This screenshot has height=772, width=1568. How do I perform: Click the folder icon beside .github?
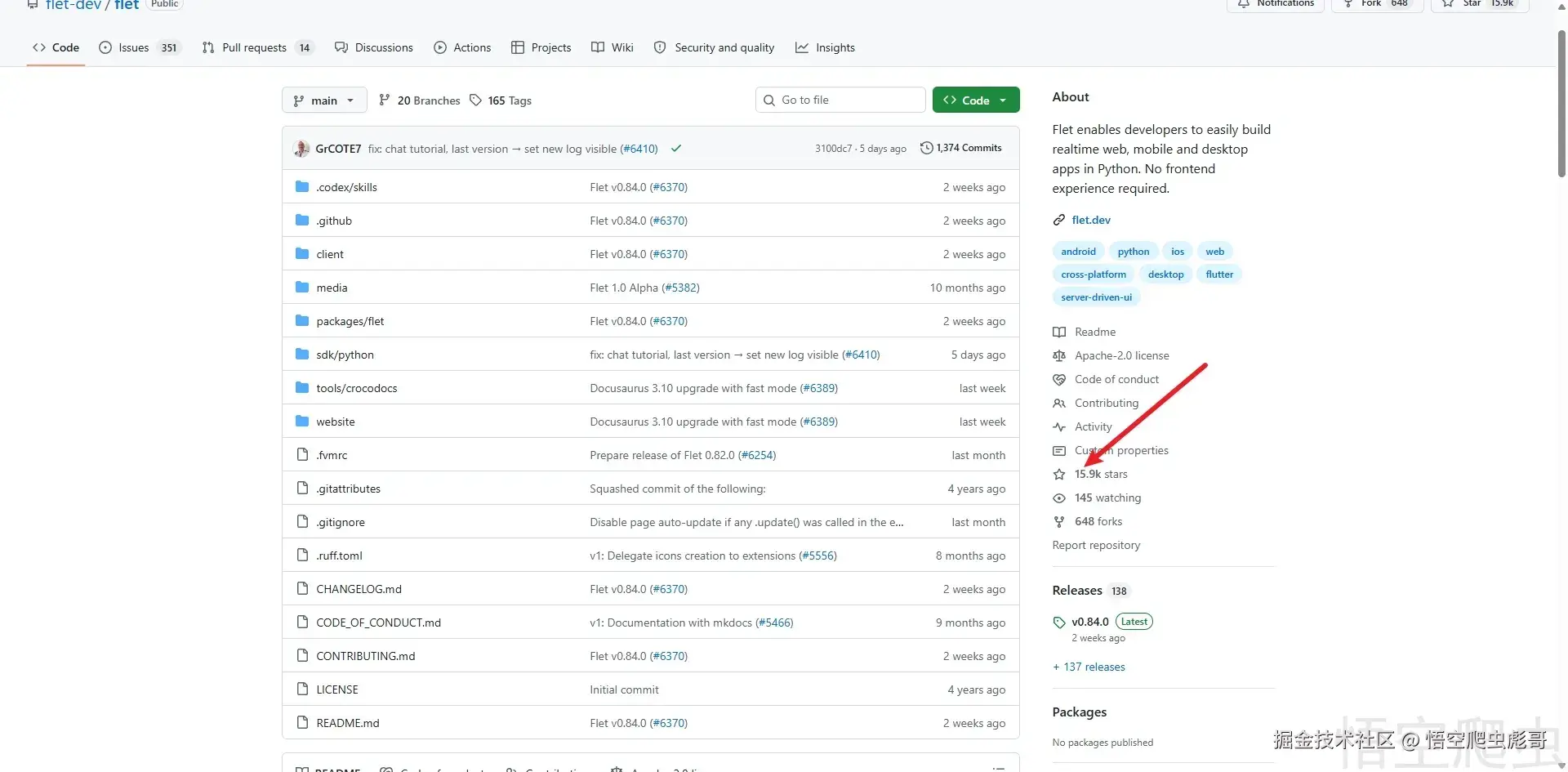302,220
